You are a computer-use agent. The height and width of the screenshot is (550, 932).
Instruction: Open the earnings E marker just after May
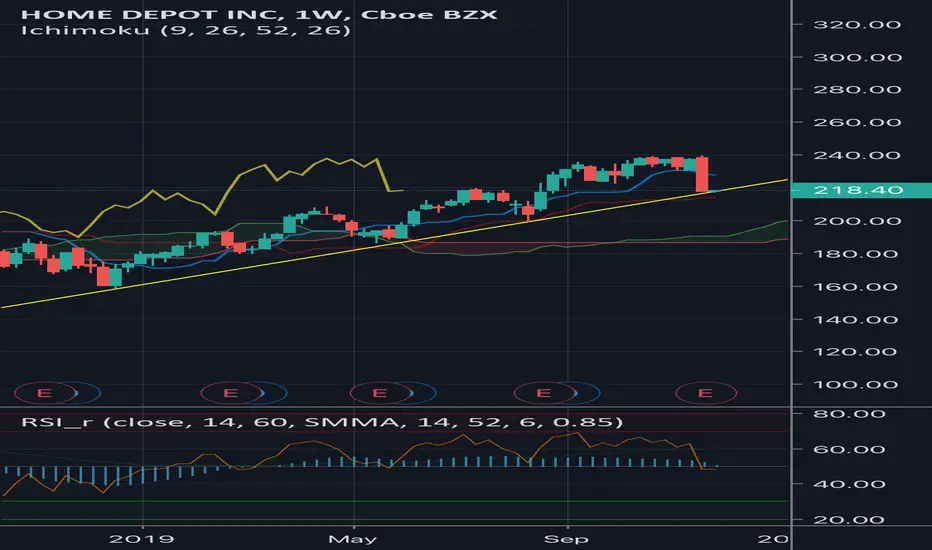point(380,393)
